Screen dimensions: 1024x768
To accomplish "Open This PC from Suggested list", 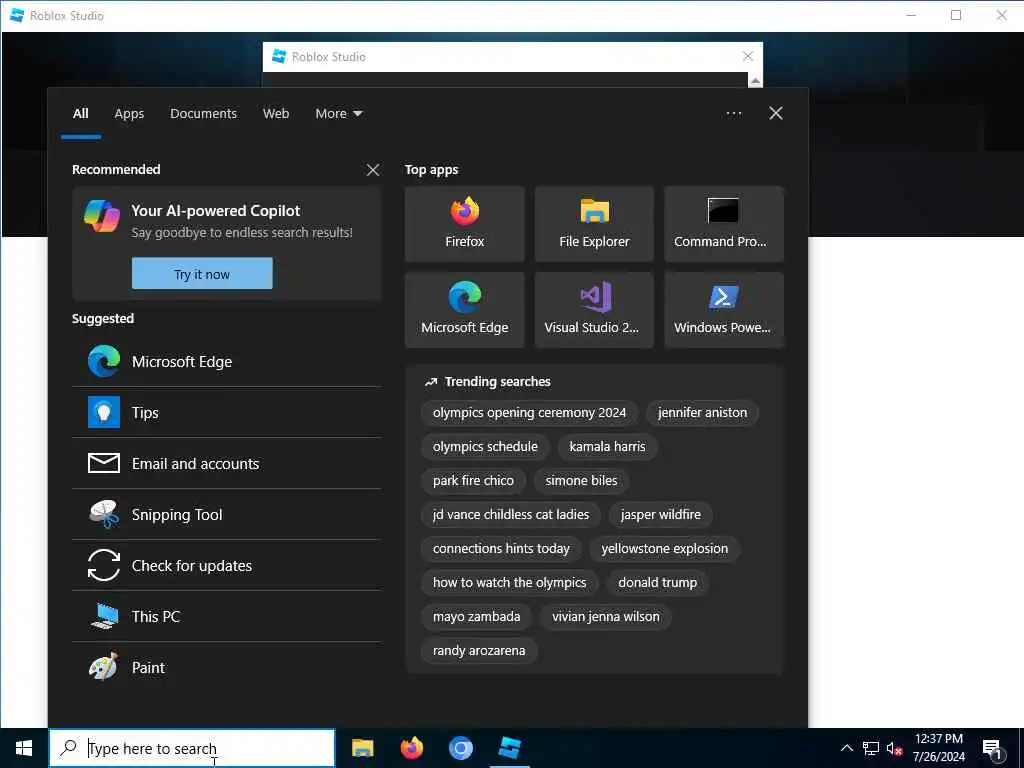I will pos(226,616).
